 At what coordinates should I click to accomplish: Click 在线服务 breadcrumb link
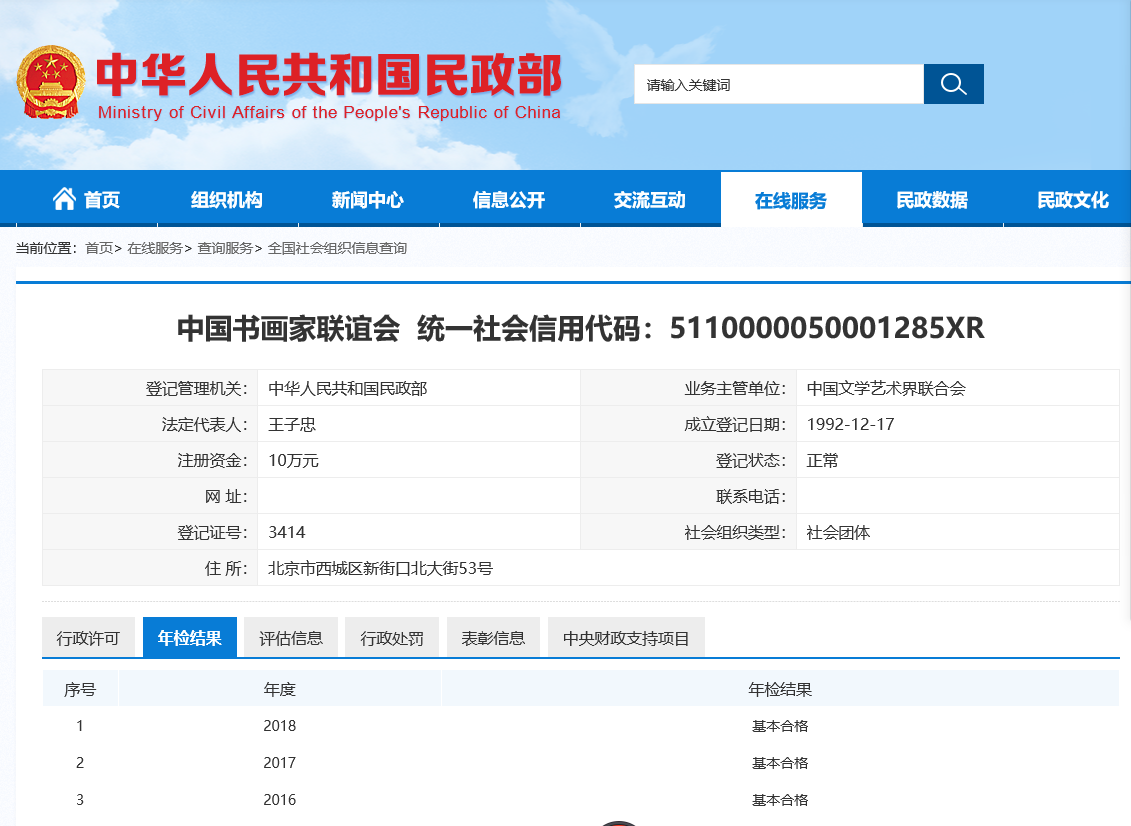click(x=154, y=248)
